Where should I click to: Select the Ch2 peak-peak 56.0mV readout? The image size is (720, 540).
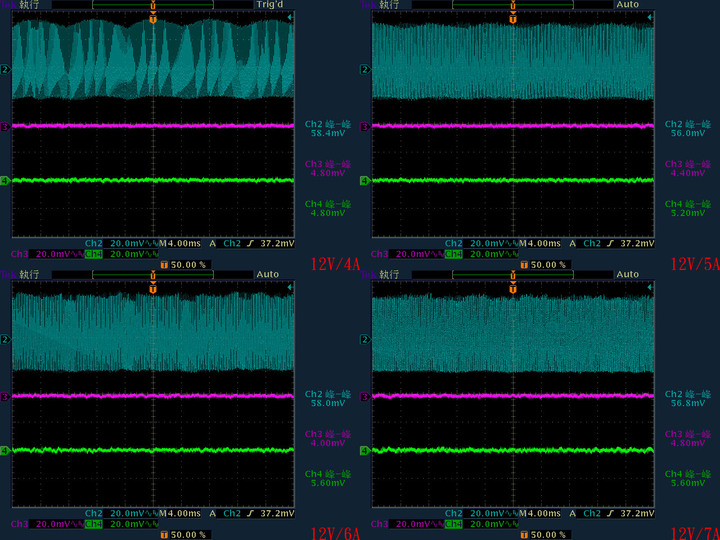[x=688, y=129]
